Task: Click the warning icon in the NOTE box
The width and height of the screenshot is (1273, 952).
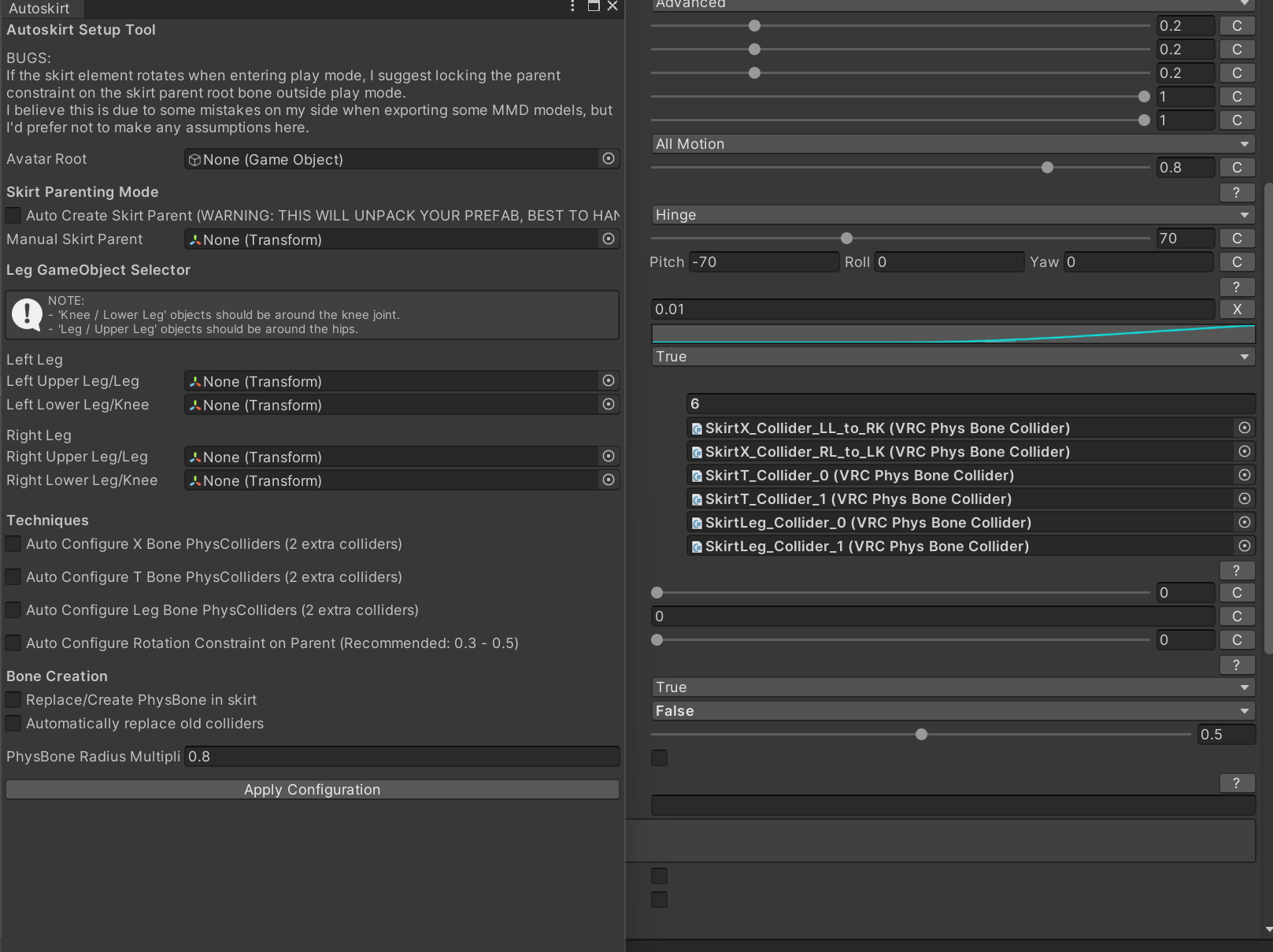Action: tap(27, 314)
